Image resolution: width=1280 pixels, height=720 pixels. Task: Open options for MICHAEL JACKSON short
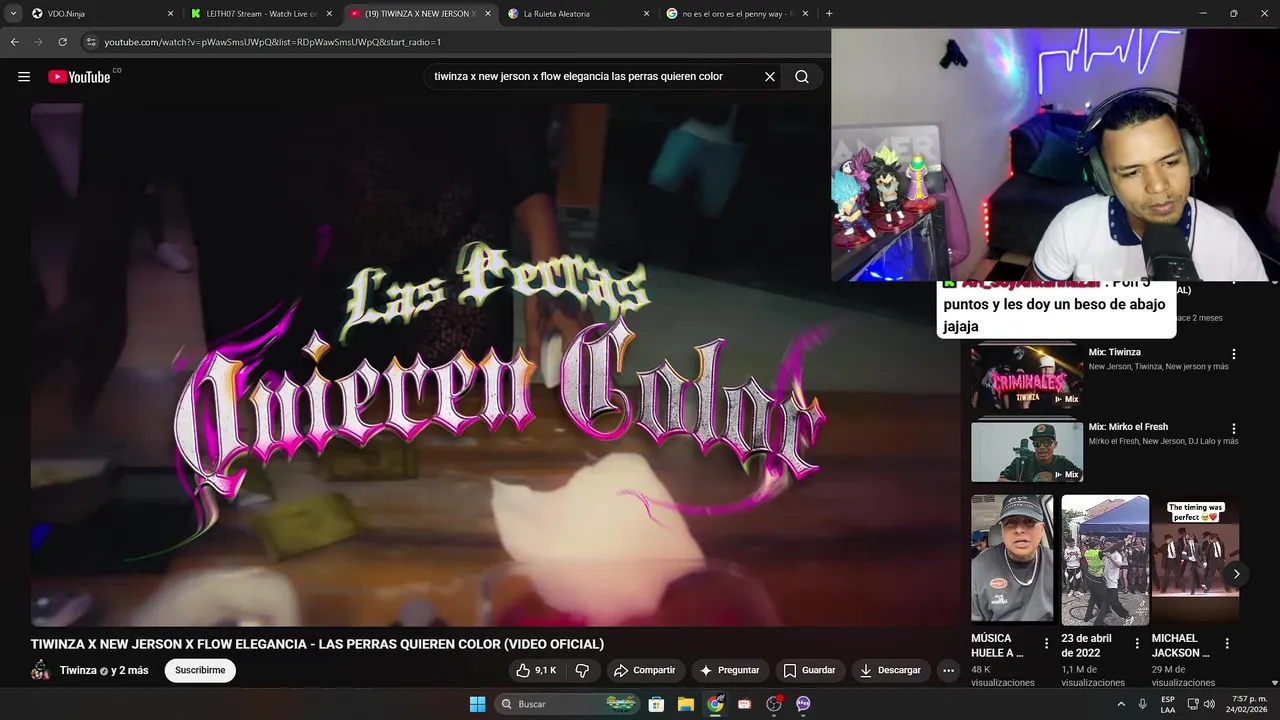coord(1227,644)
